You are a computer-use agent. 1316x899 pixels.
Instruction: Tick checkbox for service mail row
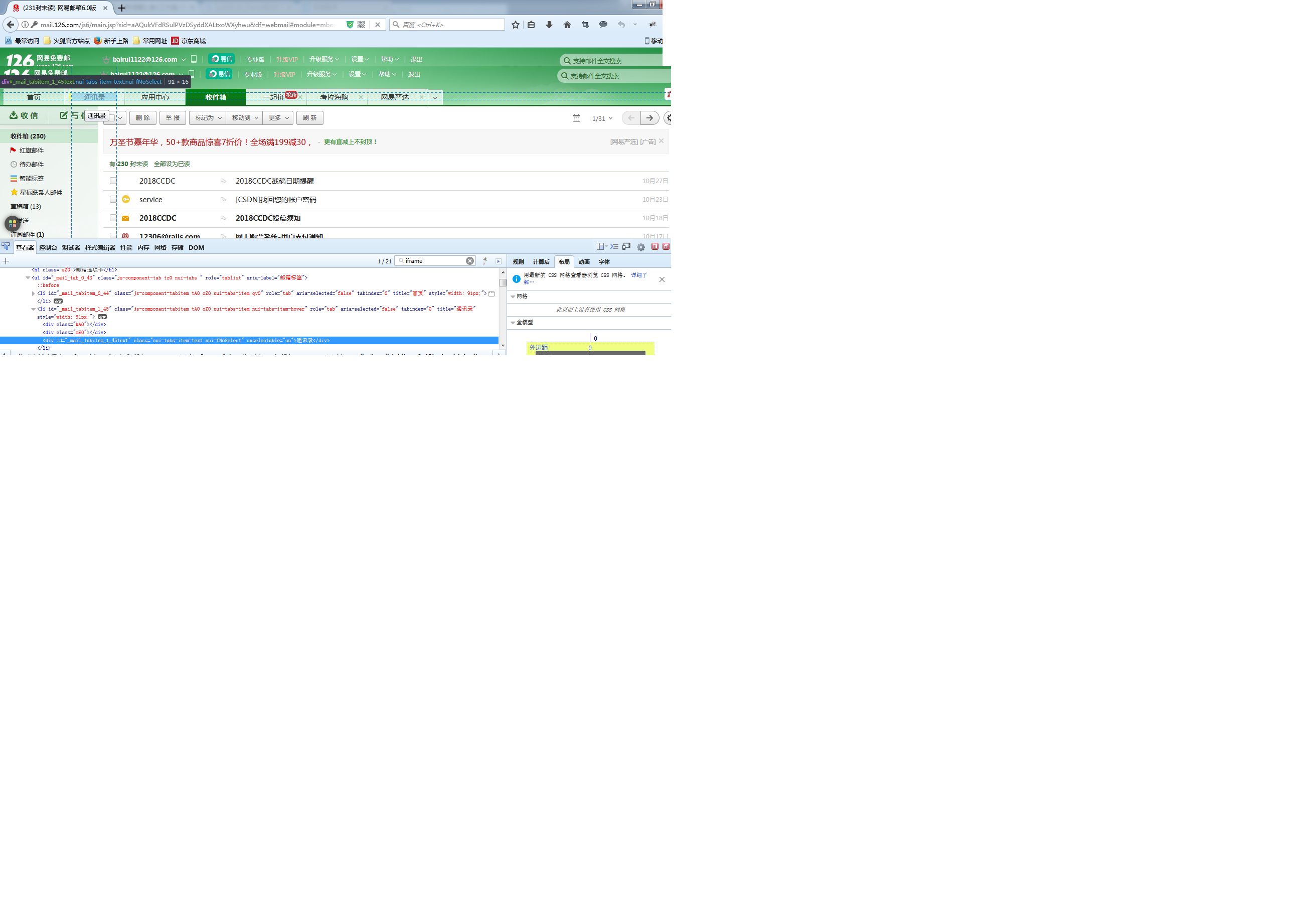click(x=113, y=199)
